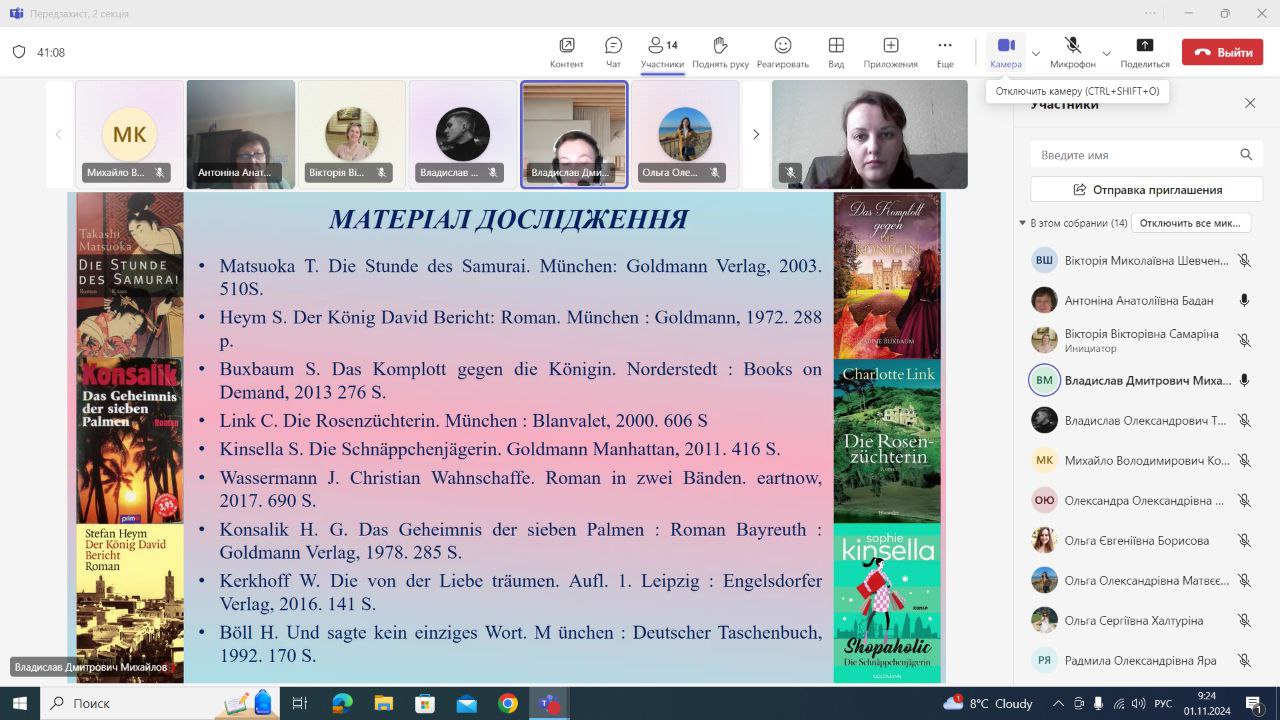Click mic icon for Михайло Володимирович Ко...
Image resolution: width=1280 pixels, height=720 pixels.
[1244, 460]
